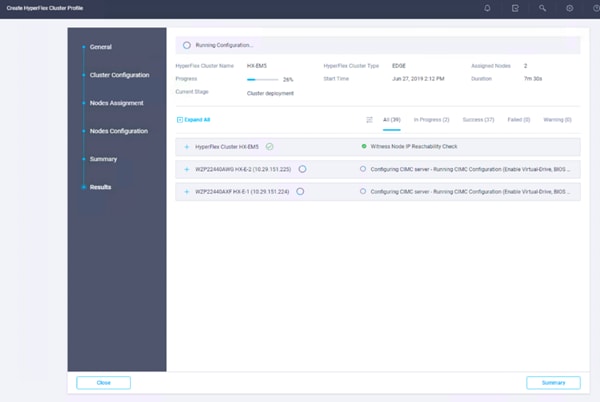Go to Nodes Assignment step
This screenshot has height=402, width=600.
tap(116, 103)
